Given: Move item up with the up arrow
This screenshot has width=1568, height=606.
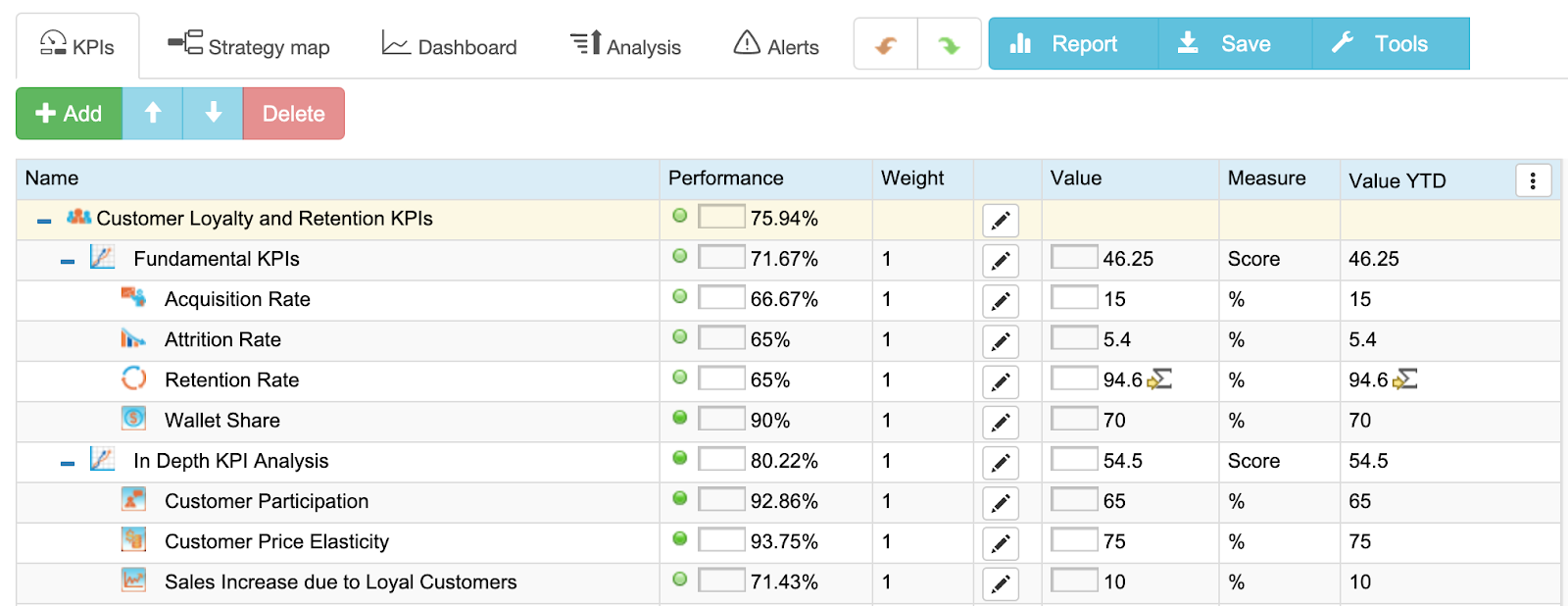Looking at the screenshot, I should (x=153, y=114).
